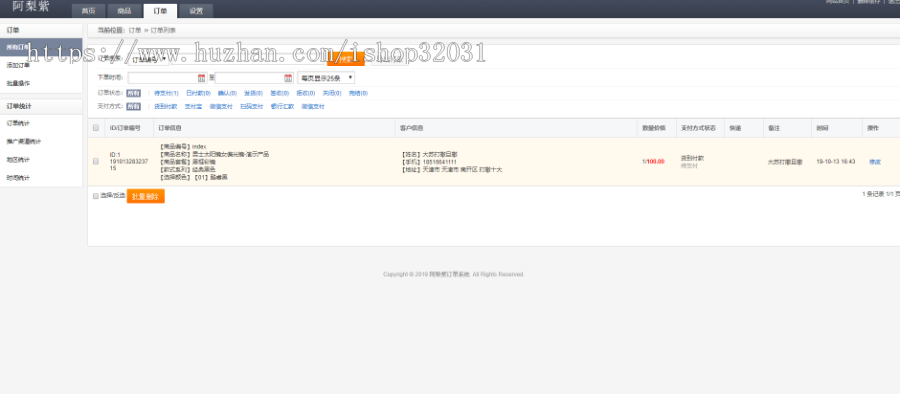Filter orders by 拒收(0) status

pos(305,93)
